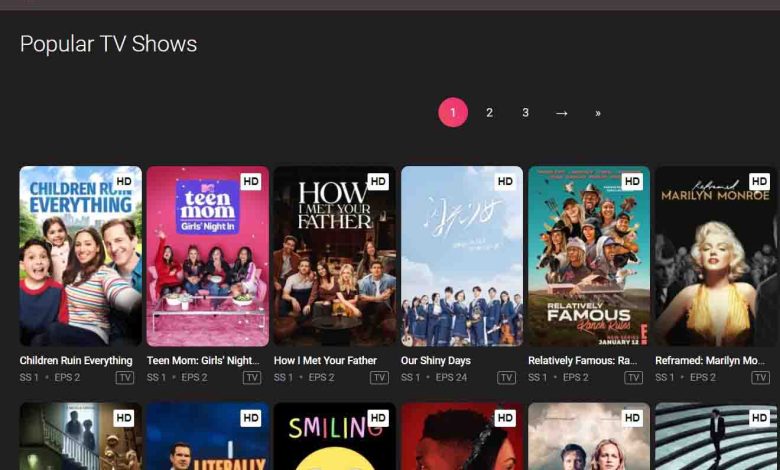This screenshot has width=780, height=470.
Task: Jump to last page with double chevron
Action: coord(598,113)
